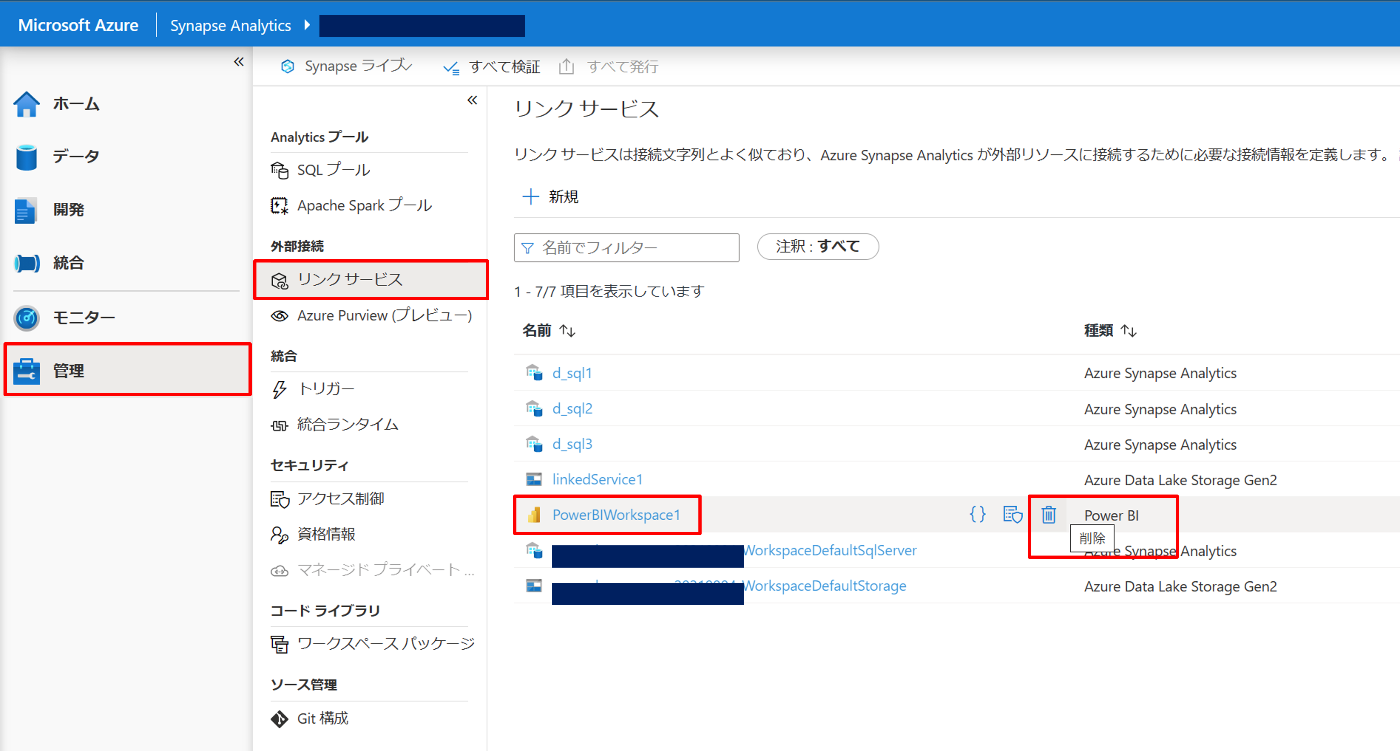Click すべて検証 (Validate all)
Screen dimensions: 1400x751
[491, 67]
